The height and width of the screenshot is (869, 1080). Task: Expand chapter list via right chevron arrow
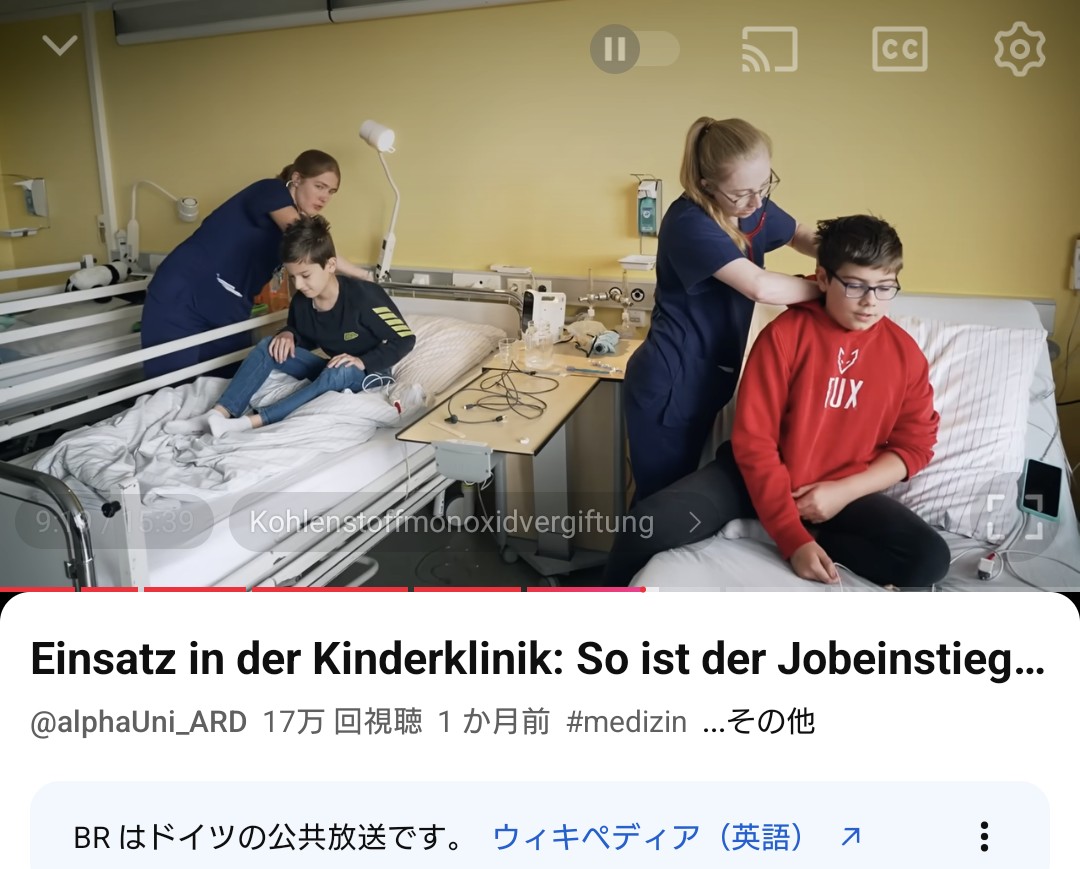click(695, 523)
